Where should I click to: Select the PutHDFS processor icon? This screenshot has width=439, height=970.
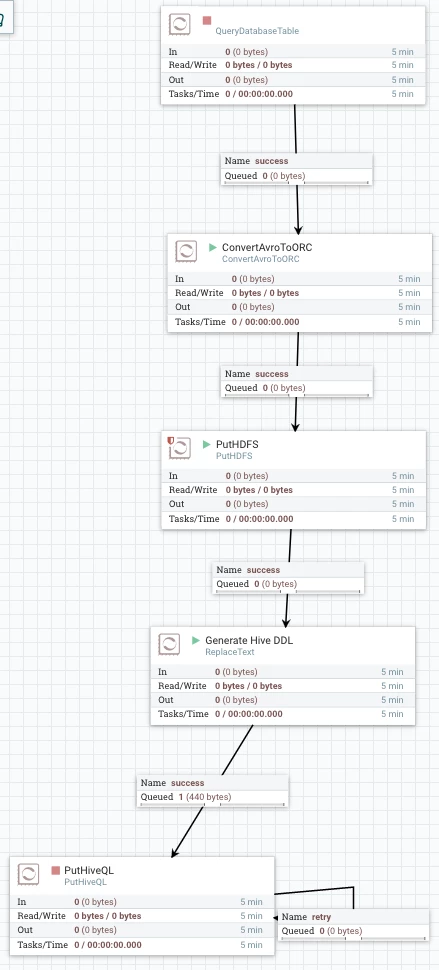coord(180,448)
